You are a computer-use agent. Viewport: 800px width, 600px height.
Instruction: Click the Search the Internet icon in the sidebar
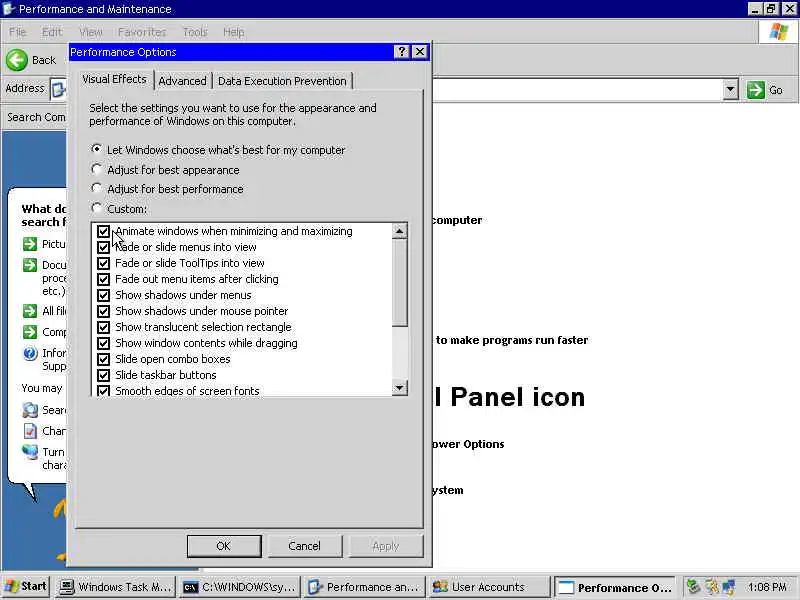(x=30, y=410)
